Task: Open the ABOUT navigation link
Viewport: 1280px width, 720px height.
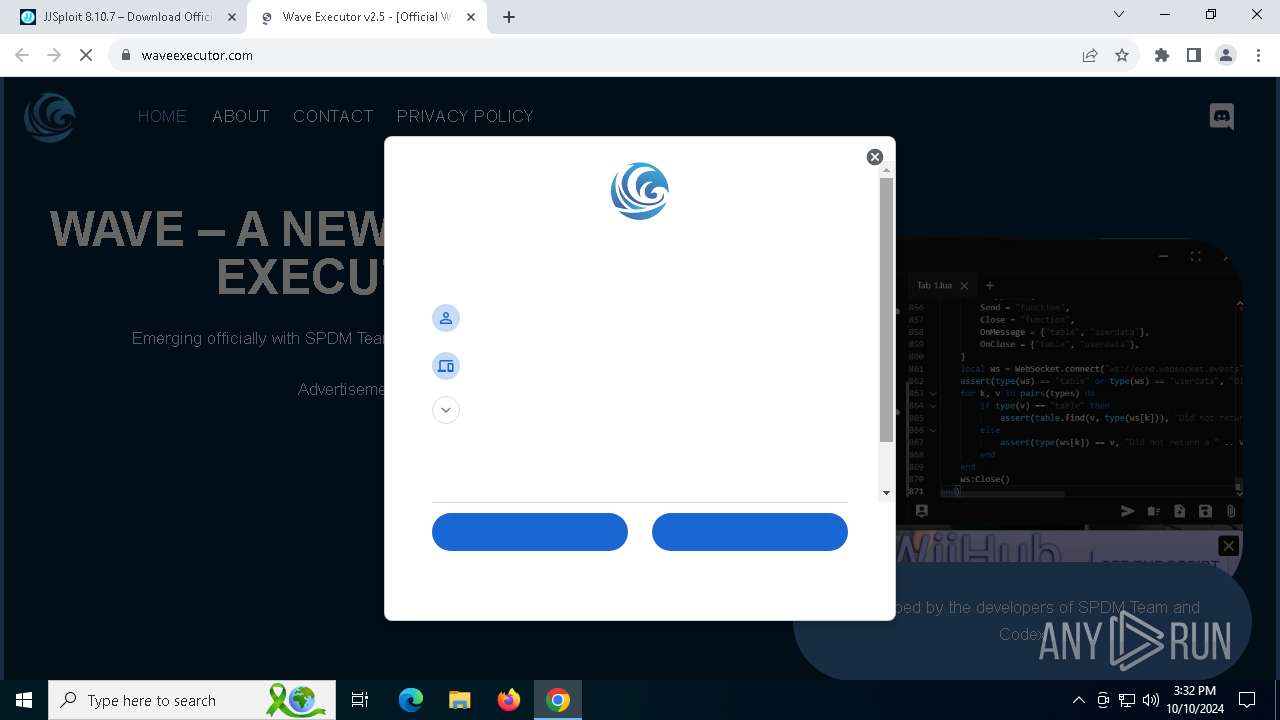Action: (241, 116)
